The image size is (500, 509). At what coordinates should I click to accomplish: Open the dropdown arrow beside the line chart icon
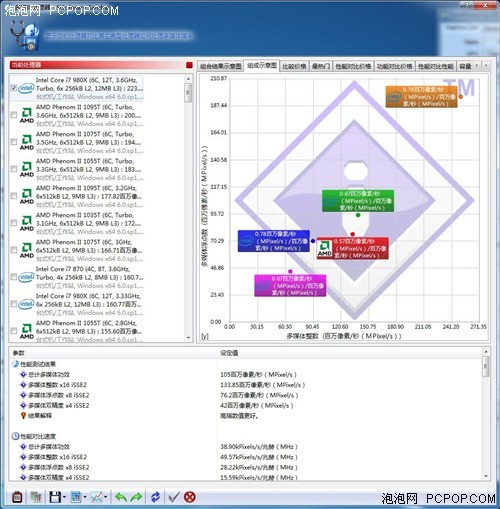[106, 497]
